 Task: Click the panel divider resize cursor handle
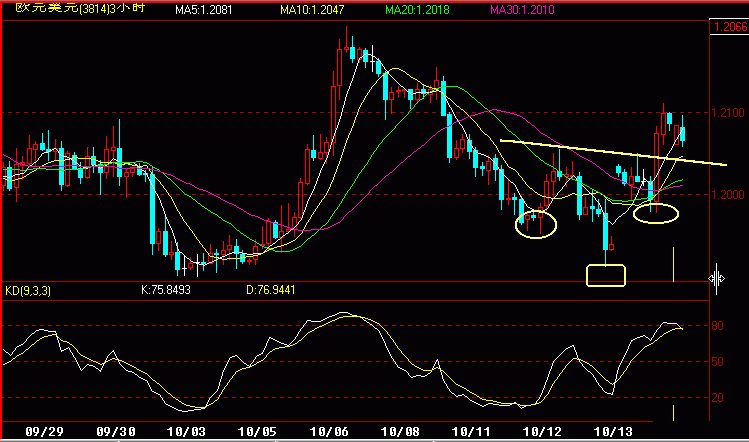717,278
